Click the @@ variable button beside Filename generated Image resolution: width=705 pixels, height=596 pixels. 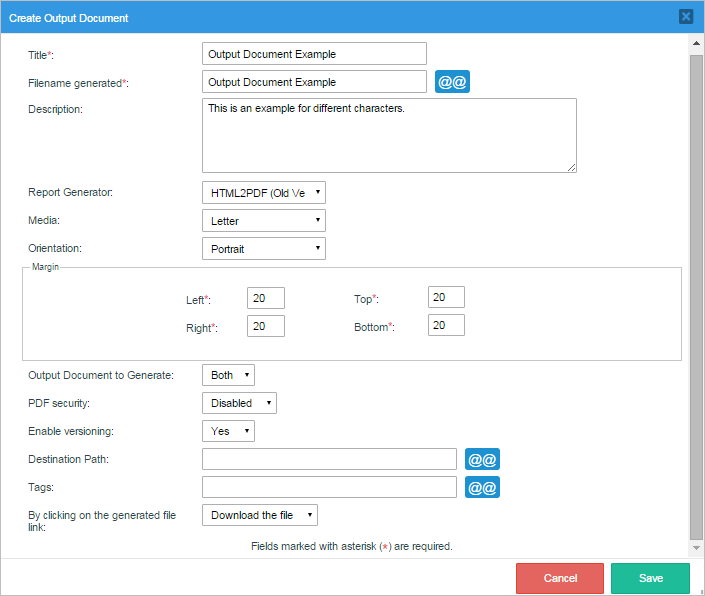click(x=452, y=82)
